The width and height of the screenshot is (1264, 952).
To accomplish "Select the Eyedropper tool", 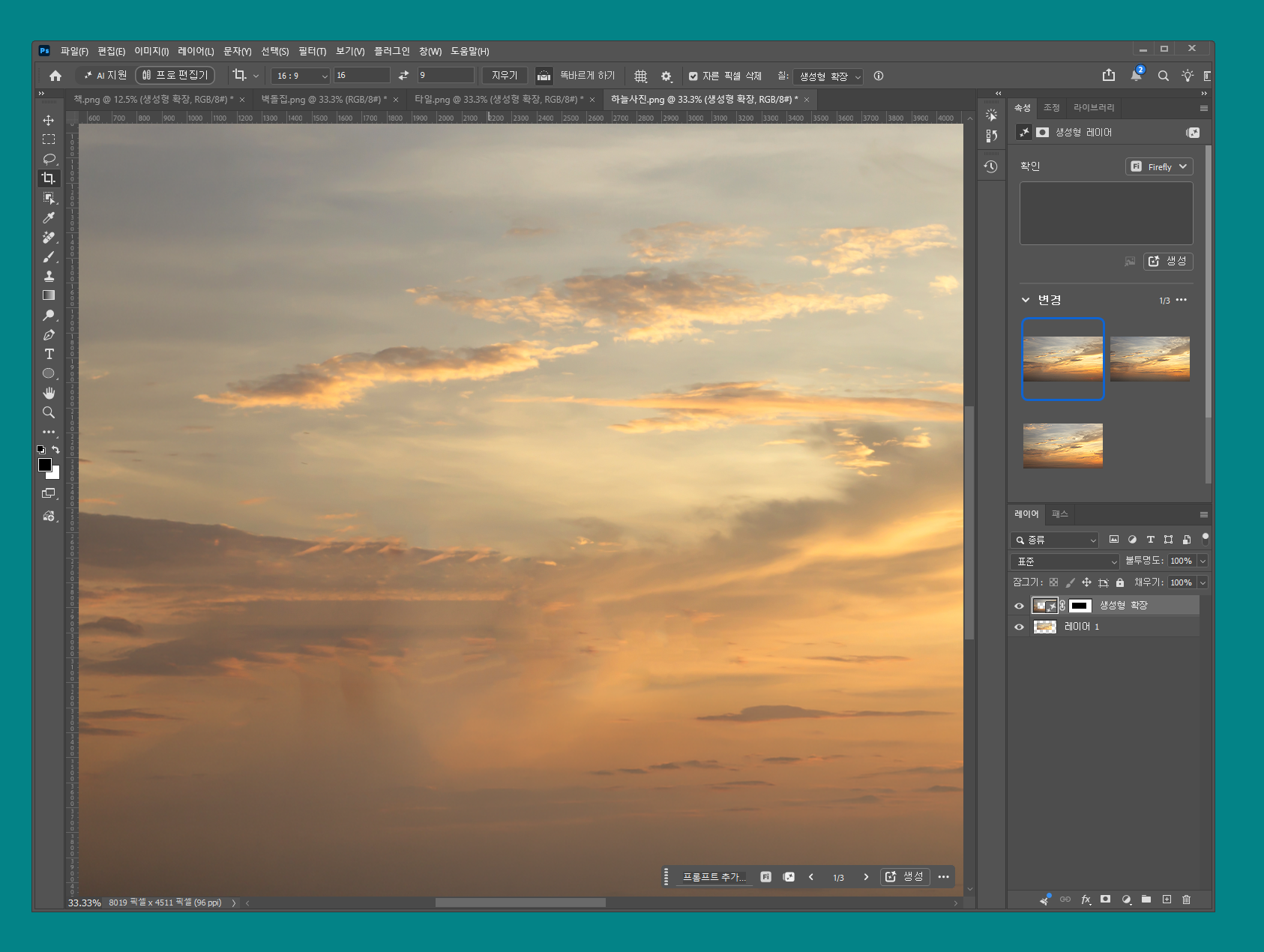I will (x=49, y=217).
